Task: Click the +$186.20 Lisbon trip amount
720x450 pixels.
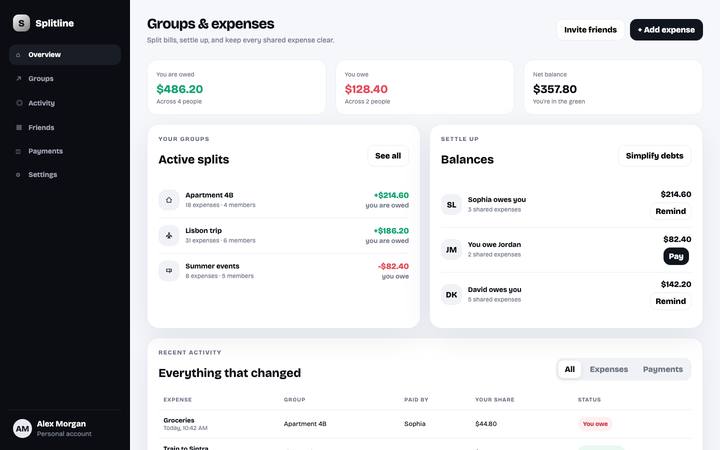Action: click(391, 231)
